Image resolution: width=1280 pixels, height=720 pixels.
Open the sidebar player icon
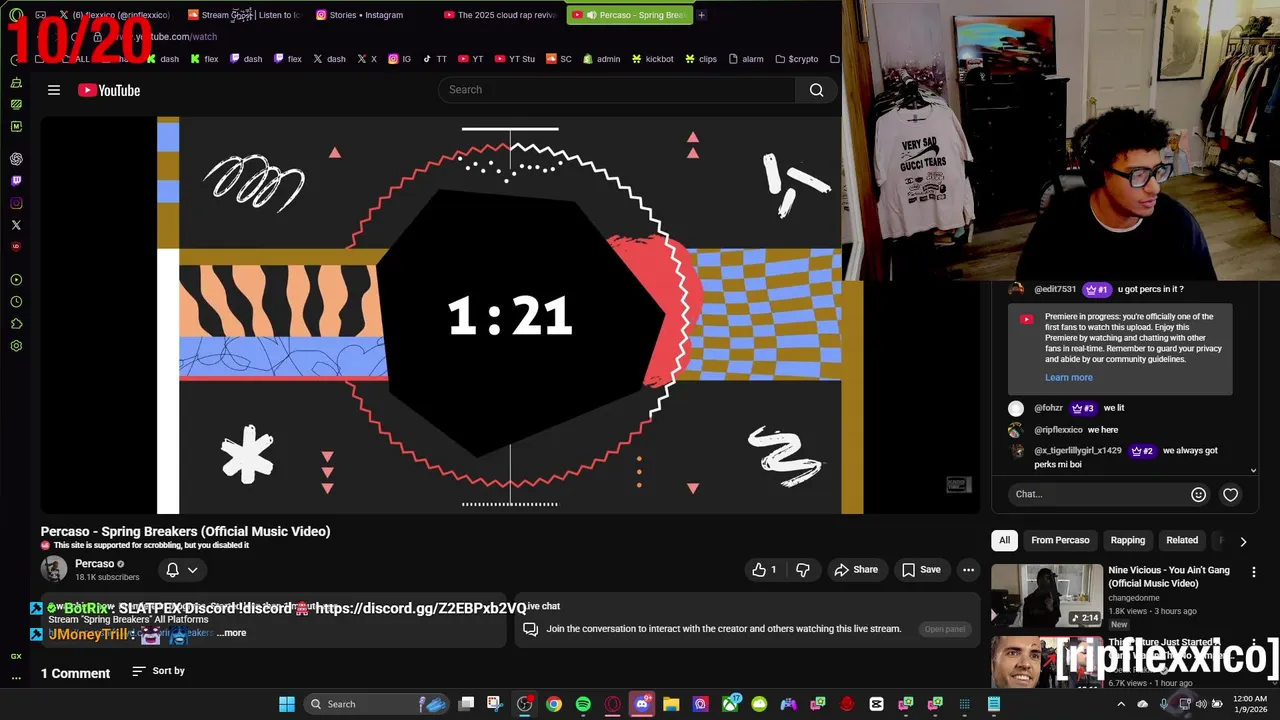pos(16,280)
